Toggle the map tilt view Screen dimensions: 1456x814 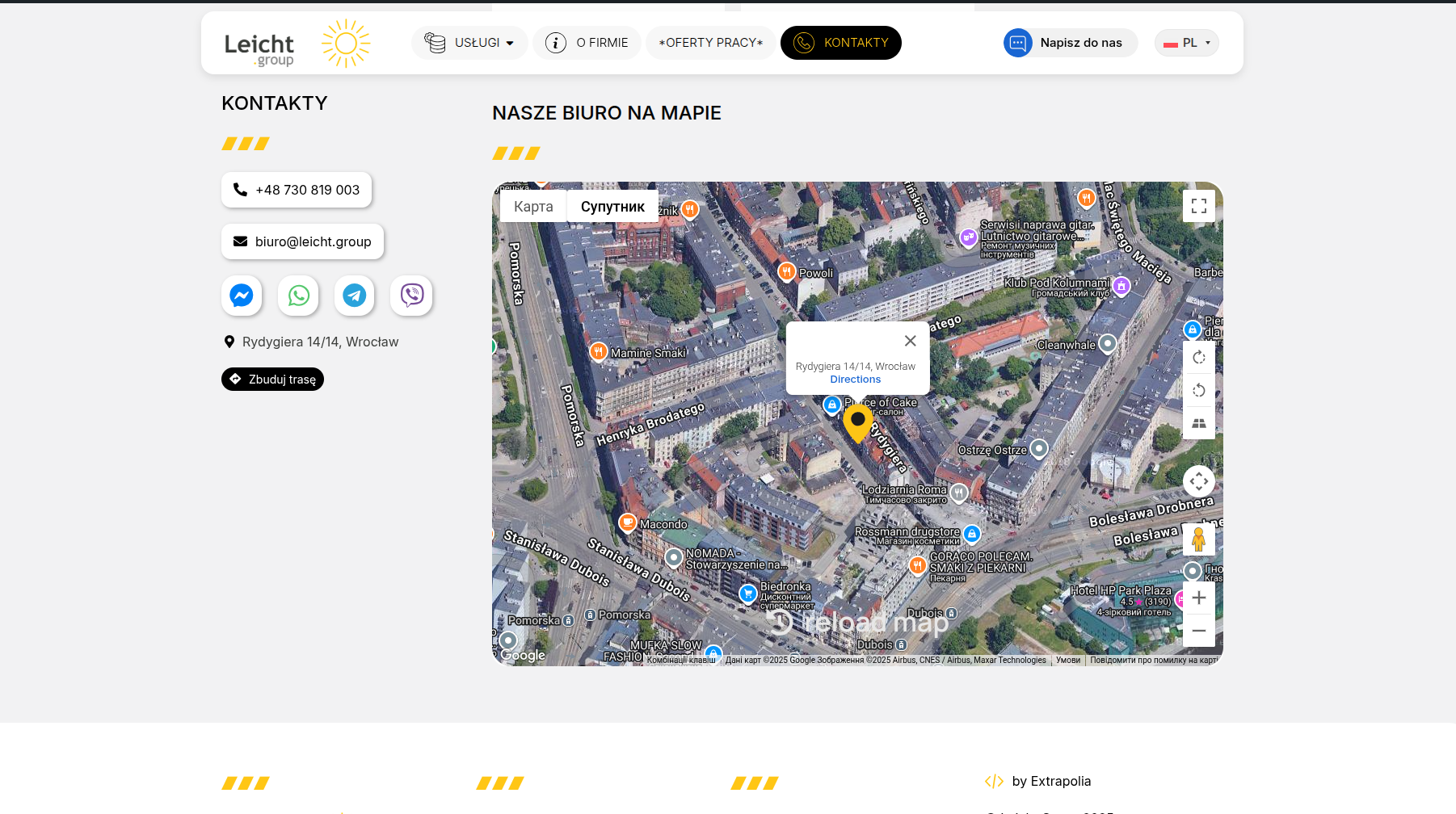1198,423
